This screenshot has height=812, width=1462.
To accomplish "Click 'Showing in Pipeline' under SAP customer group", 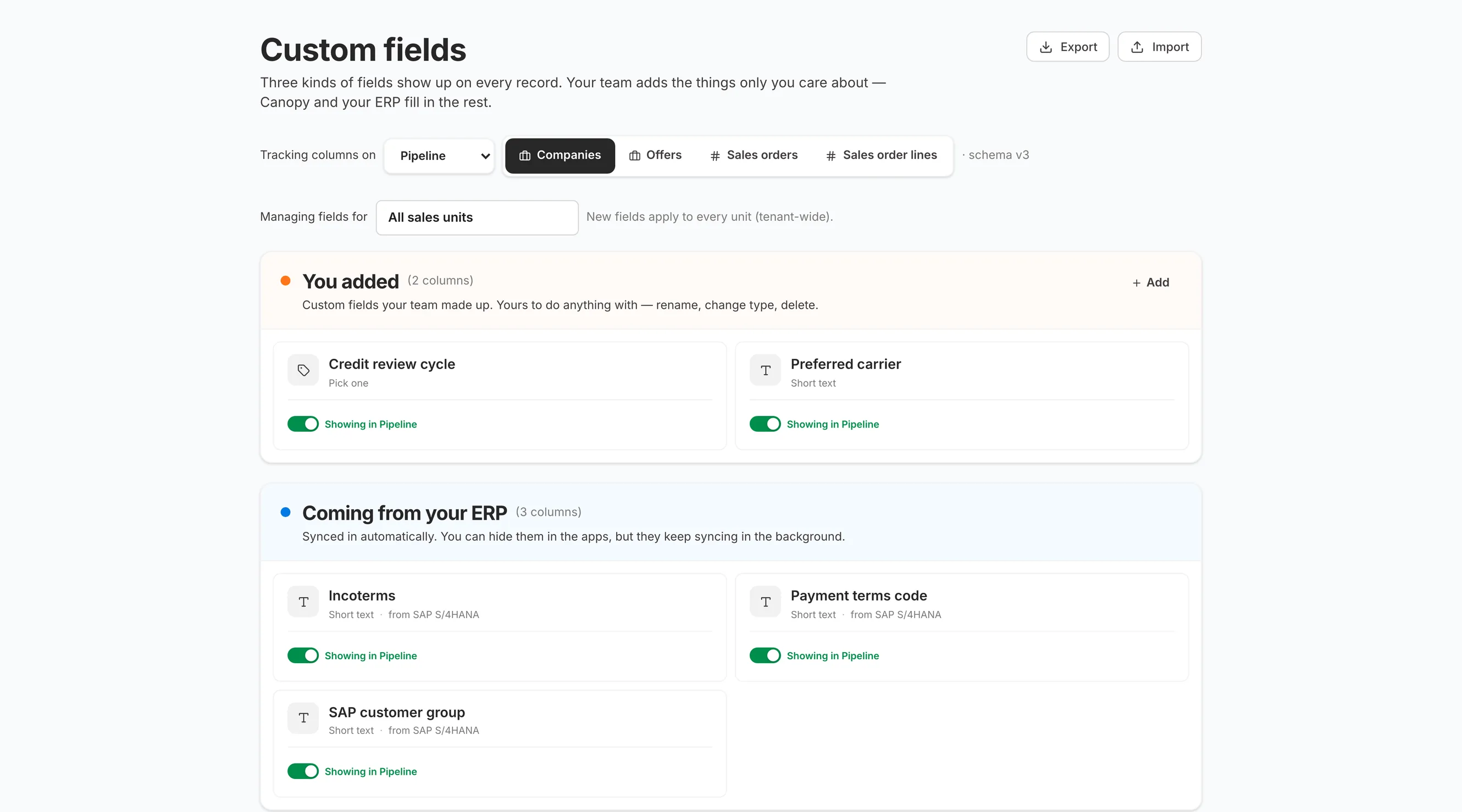I will 370,771.
